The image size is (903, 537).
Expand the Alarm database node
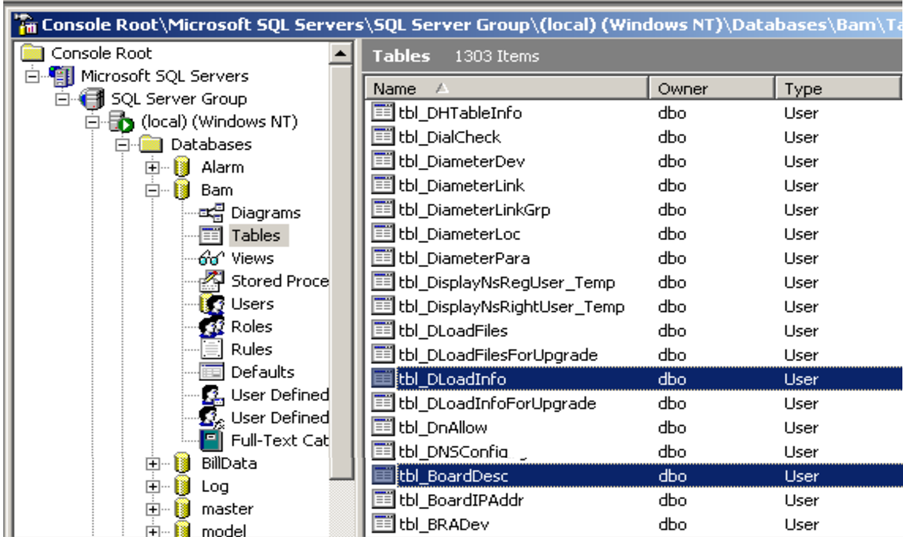pos(152,167)
